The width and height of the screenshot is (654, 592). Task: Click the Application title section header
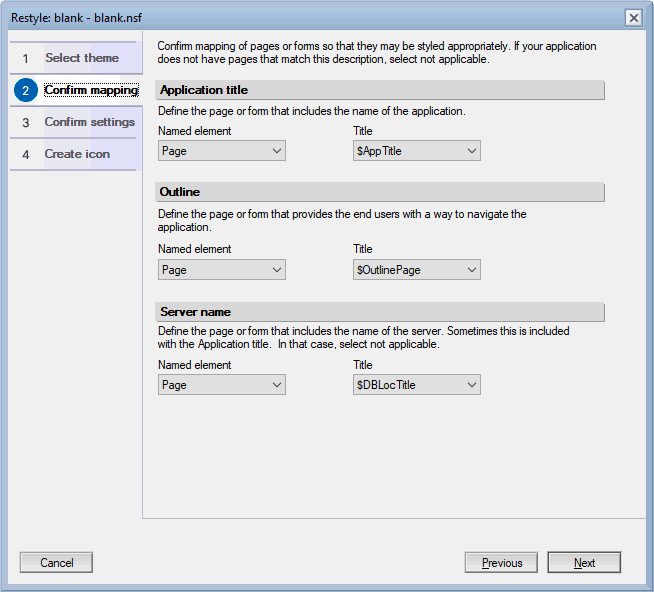click(x=380, y=90)
